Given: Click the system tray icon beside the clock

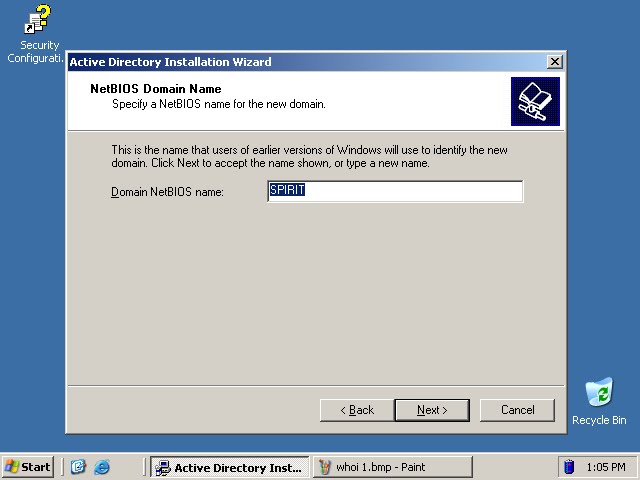Looking at the screenshot, I should click(x=569, y=467).
